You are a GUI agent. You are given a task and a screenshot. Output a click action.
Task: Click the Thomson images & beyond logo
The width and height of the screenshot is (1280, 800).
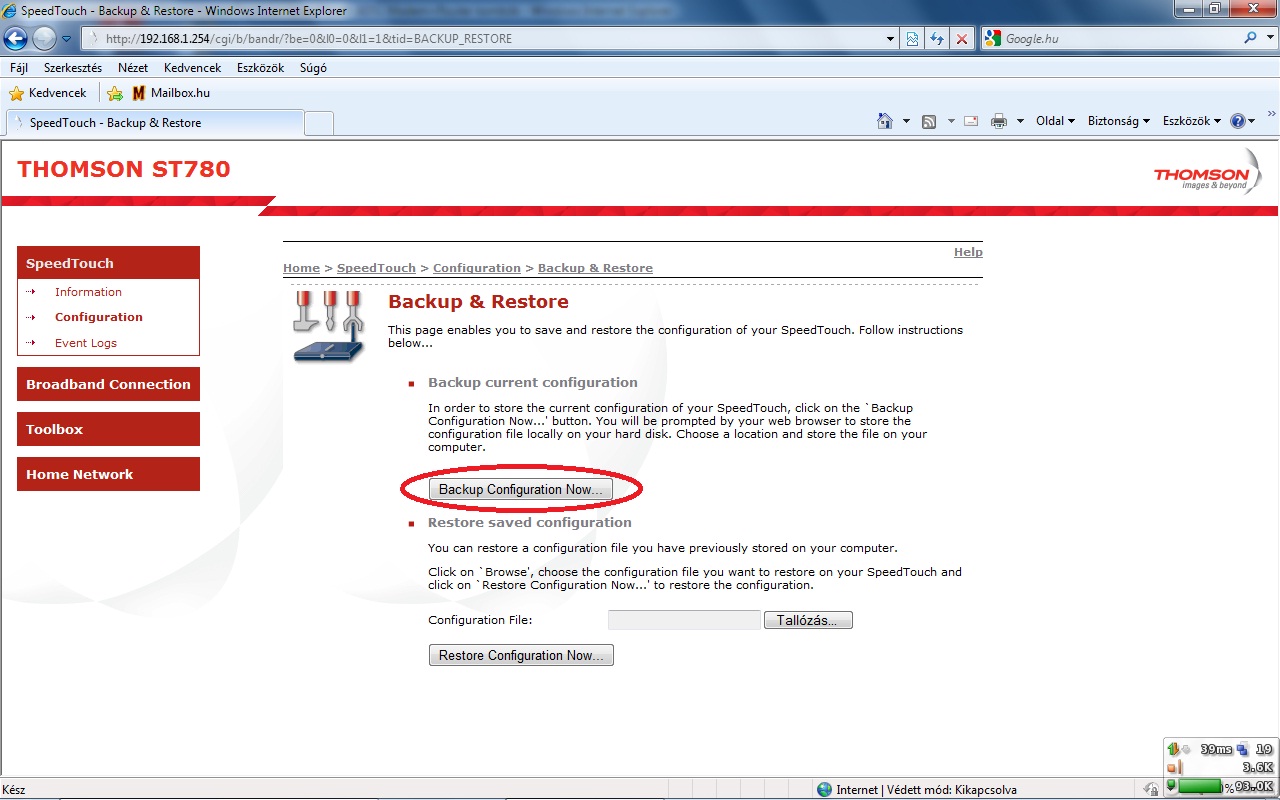1208,170
